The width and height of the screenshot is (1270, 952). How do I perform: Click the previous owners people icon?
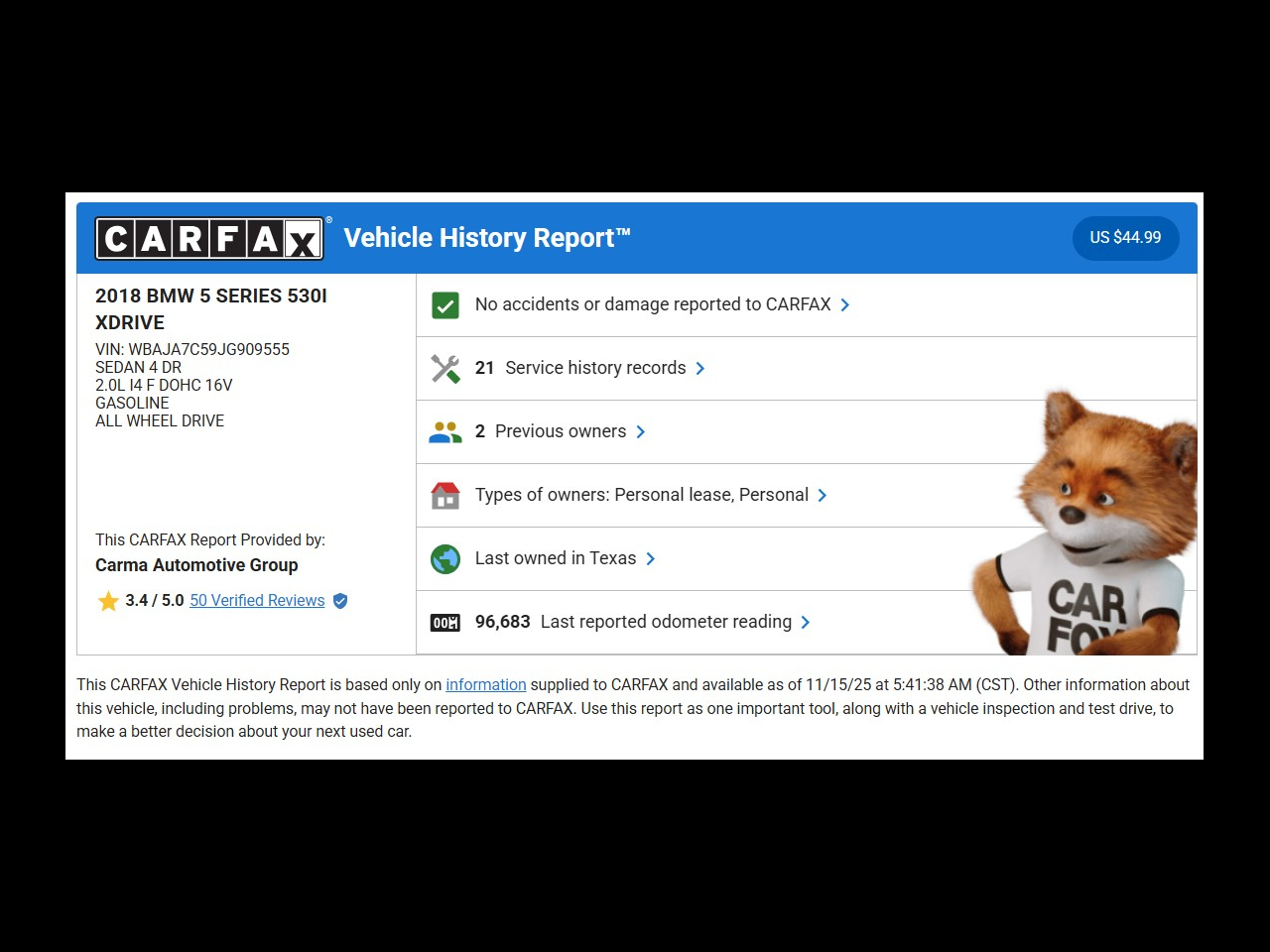pyautogui.click(x=445, y=431)
